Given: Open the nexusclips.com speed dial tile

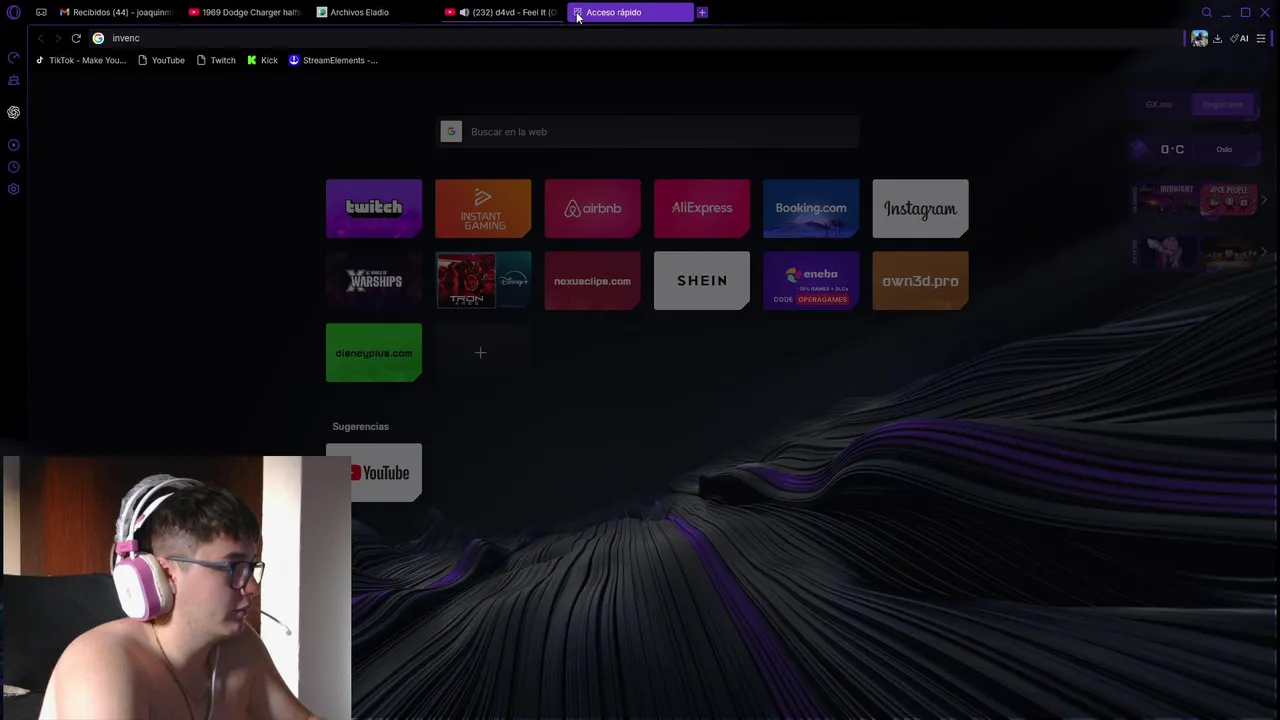Looking at the screenshot, I should (593, 281).
